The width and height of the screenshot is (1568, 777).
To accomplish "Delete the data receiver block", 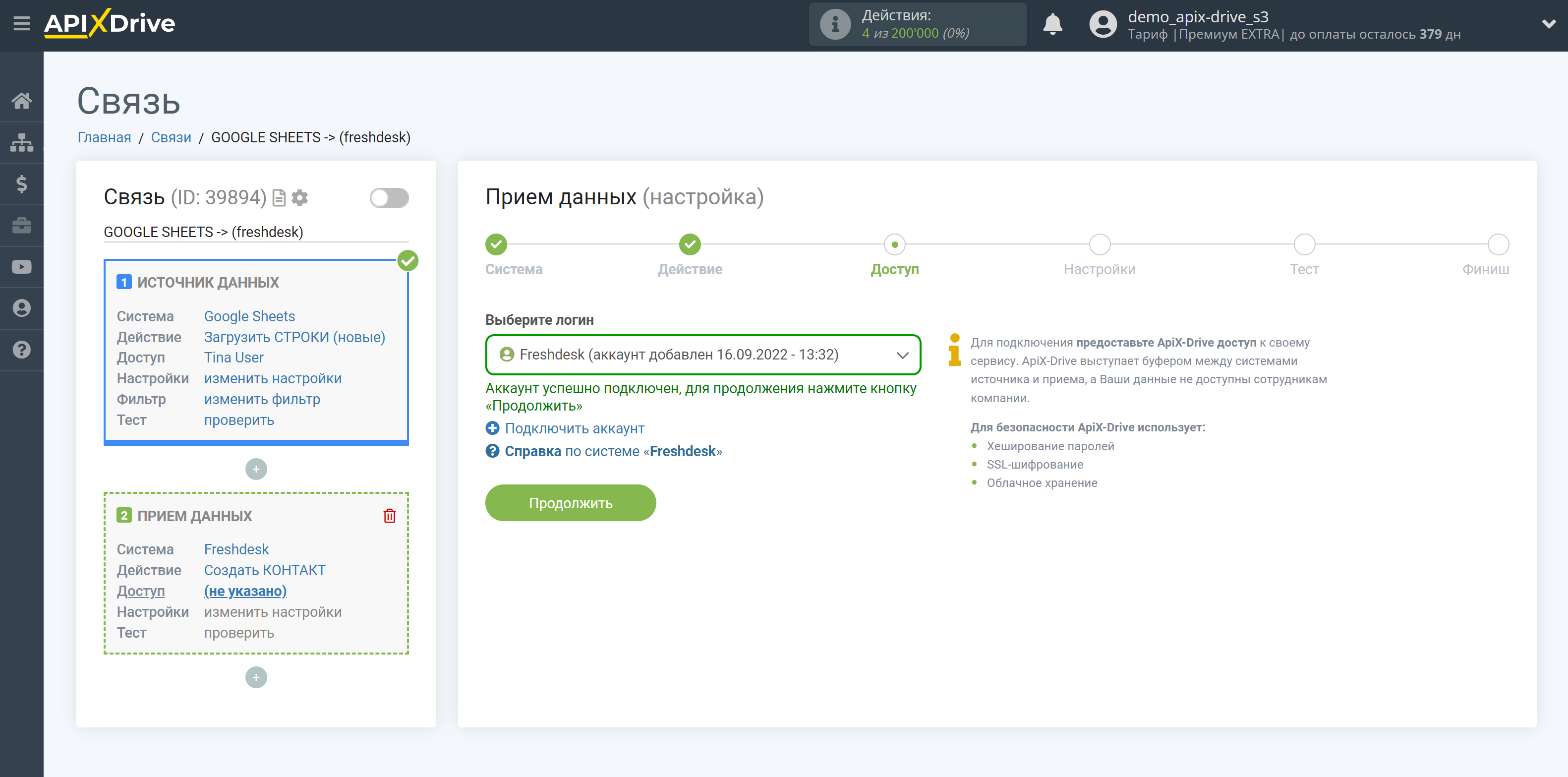I will coord(390,516).
